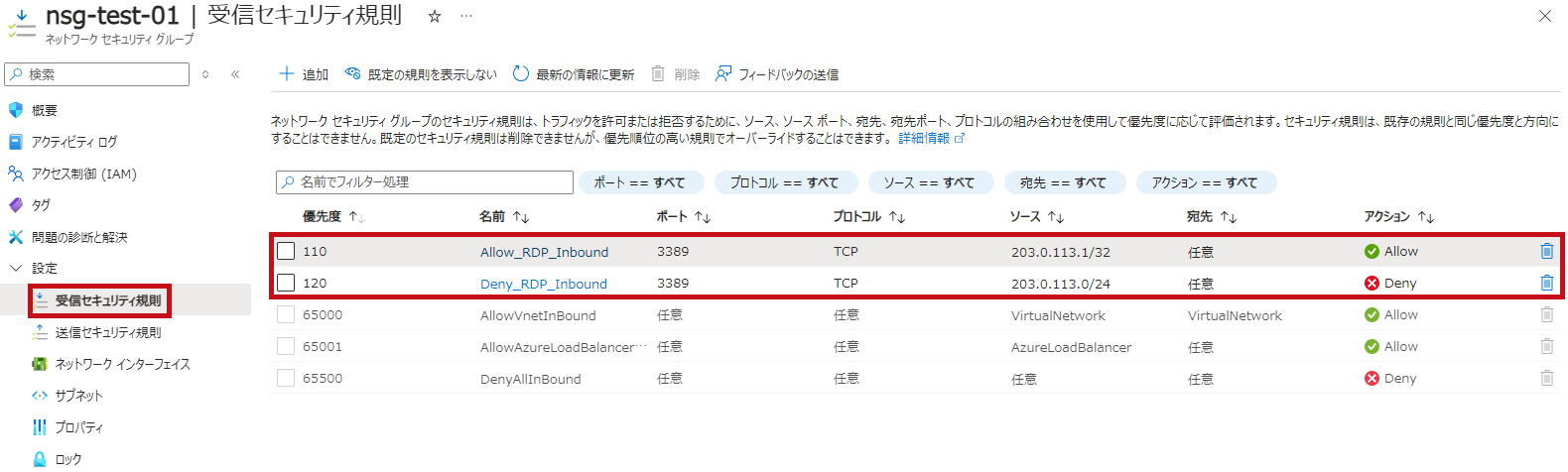
Task: Open the アクション == すべて filter
Action: point(1205,182)
